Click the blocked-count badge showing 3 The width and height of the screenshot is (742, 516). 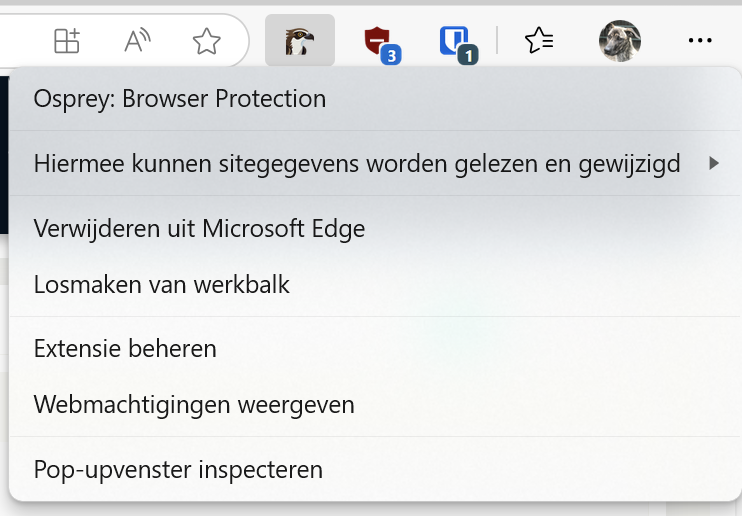pos(391,55)
